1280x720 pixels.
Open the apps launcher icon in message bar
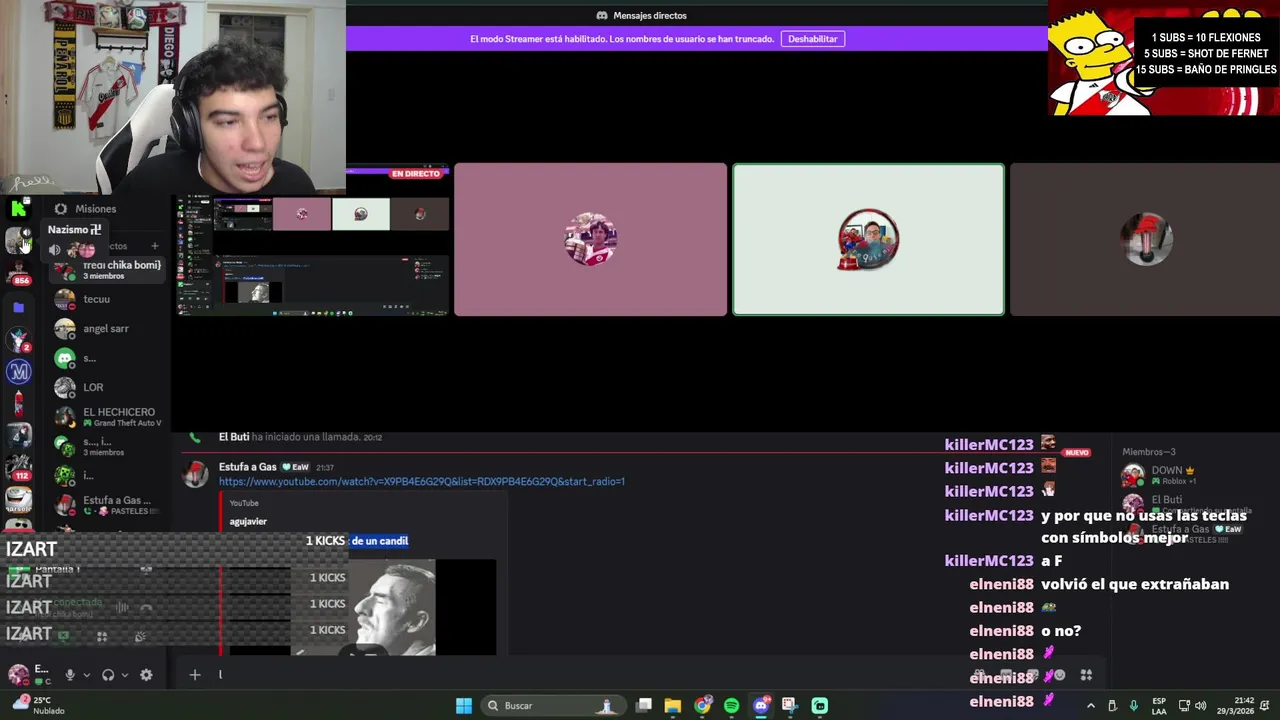[x=1086, y=675]
